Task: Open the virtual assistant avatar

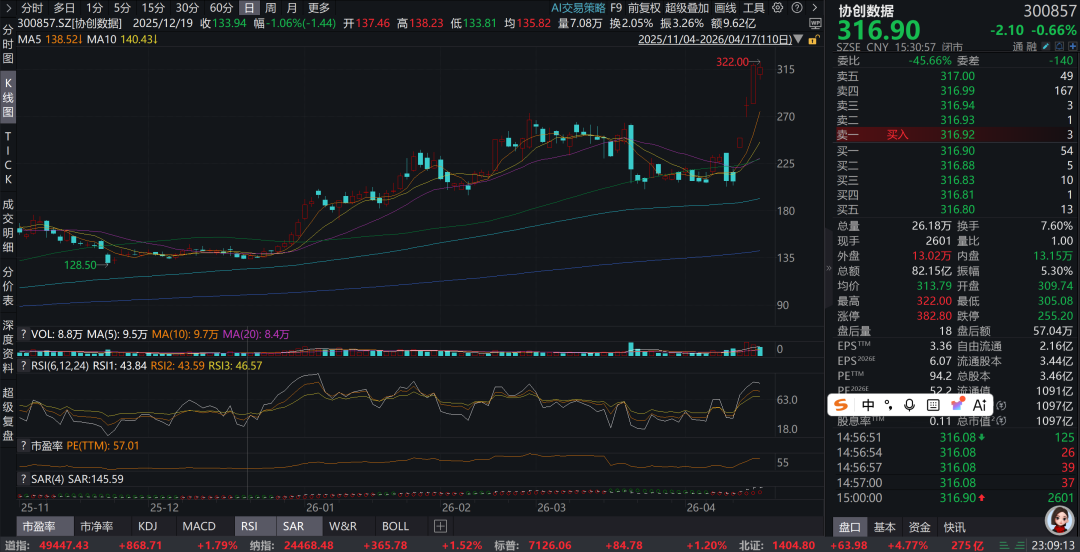Action: click(1058, 519)
